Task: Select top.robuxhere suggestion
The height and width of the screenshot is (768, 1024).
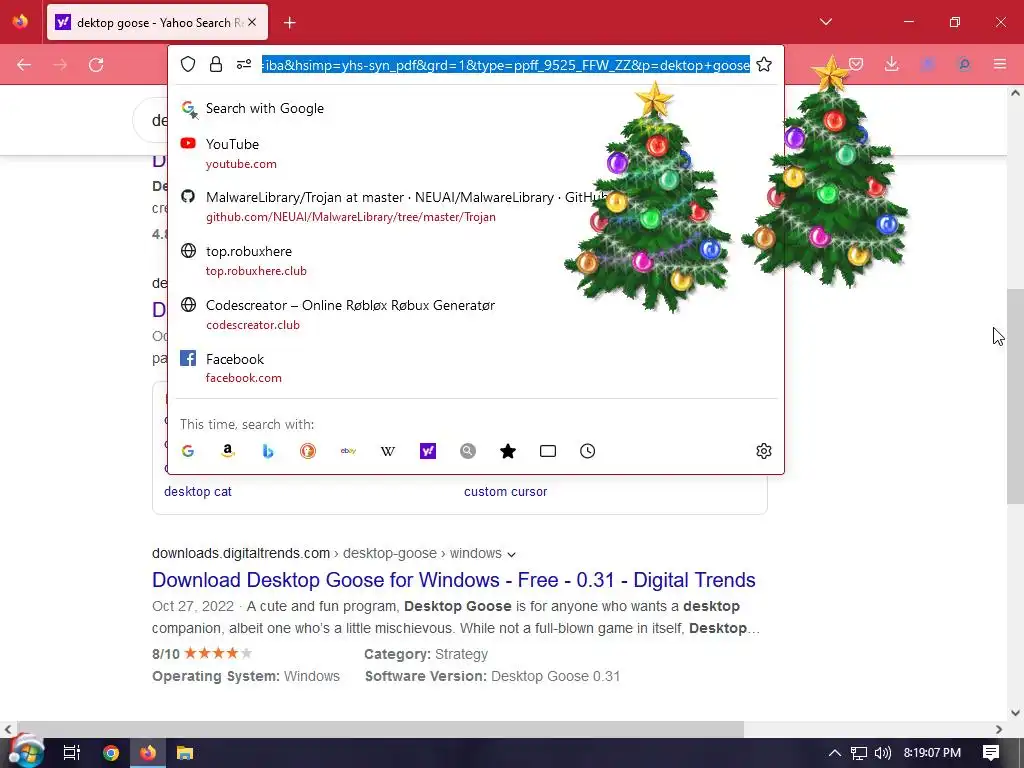Action: (476, 260)
